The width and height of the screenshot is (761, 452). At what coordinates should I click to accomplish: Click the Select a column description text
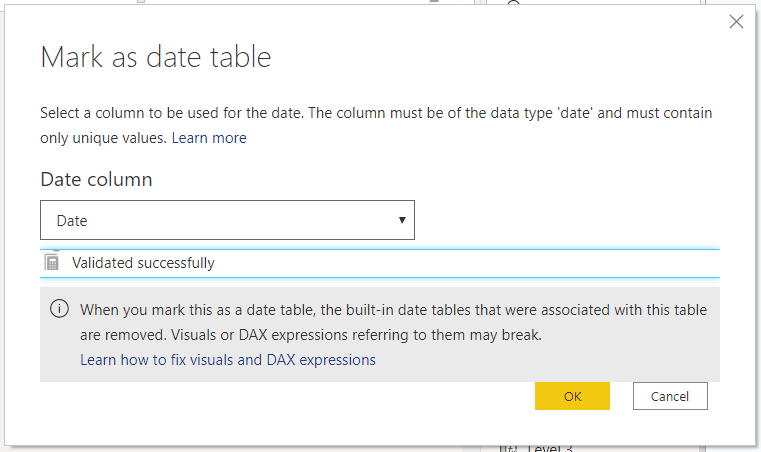(376, 113)
